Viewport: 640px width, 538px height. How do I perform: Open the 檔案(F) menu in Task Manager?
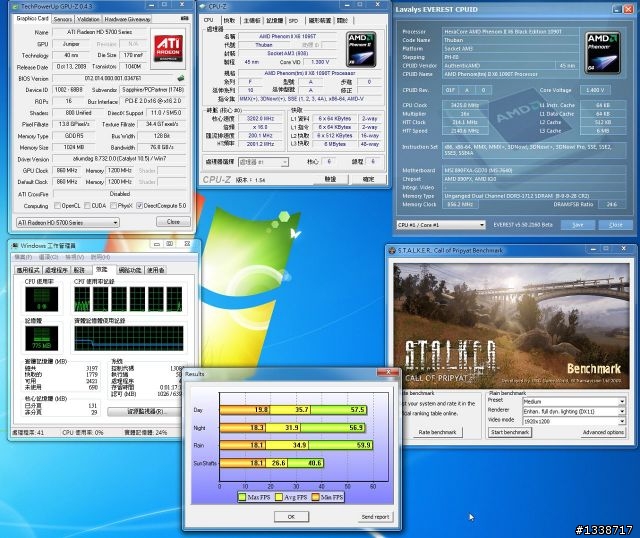pyautogui.click(x=23, y=257)
